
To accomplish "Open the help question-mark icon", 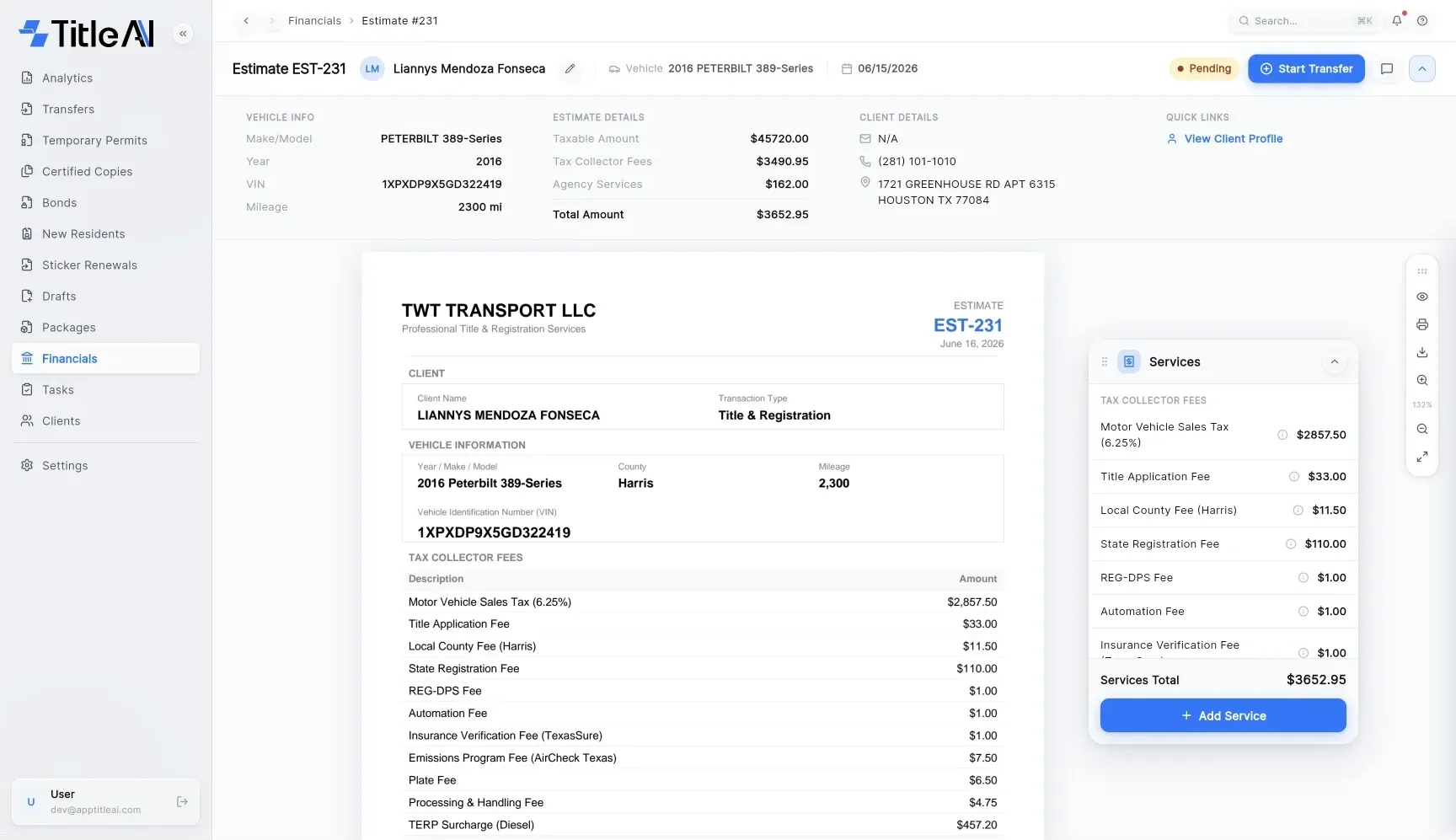I will point(1422,20).
